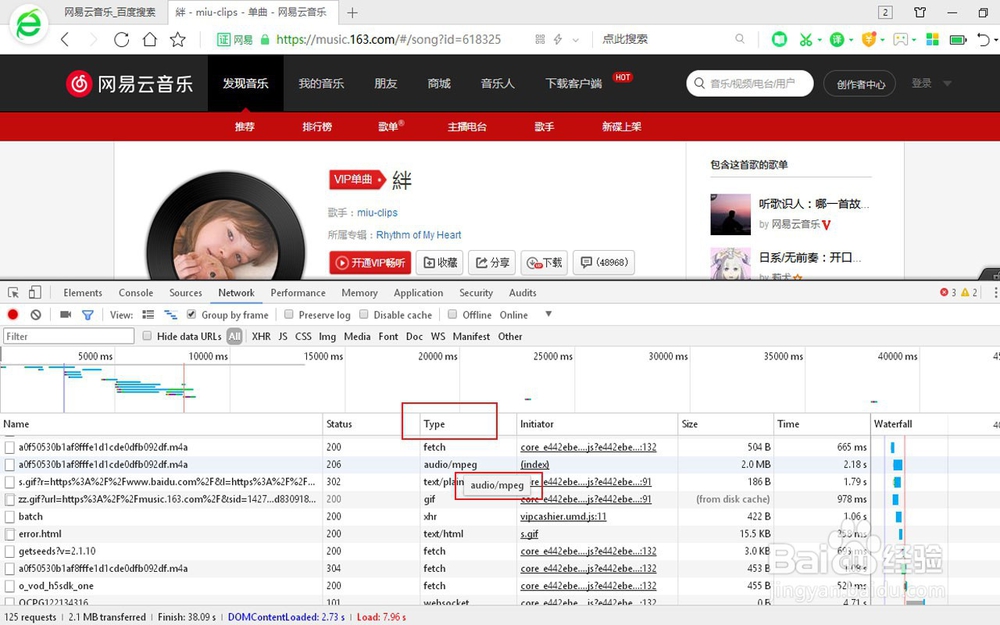Open the Performance DevTools tab

[298, 293]
